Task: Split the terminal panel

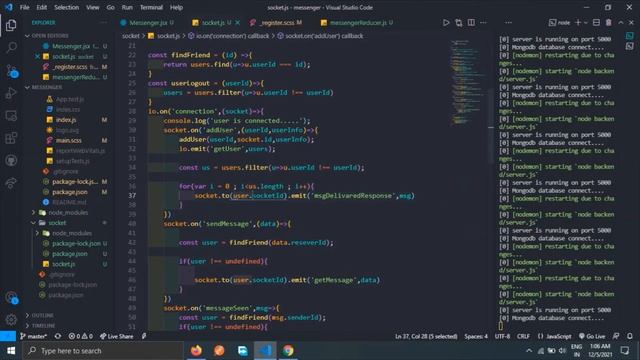Action: pos(596,23)
